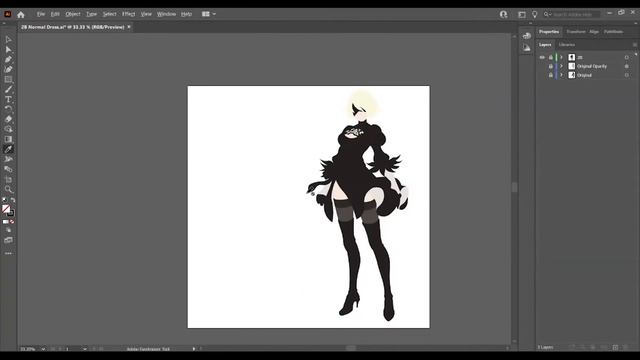Viewport: 640px width, 360px height.
Task: Select the Rectangle tool
Action: coord(8,79)
